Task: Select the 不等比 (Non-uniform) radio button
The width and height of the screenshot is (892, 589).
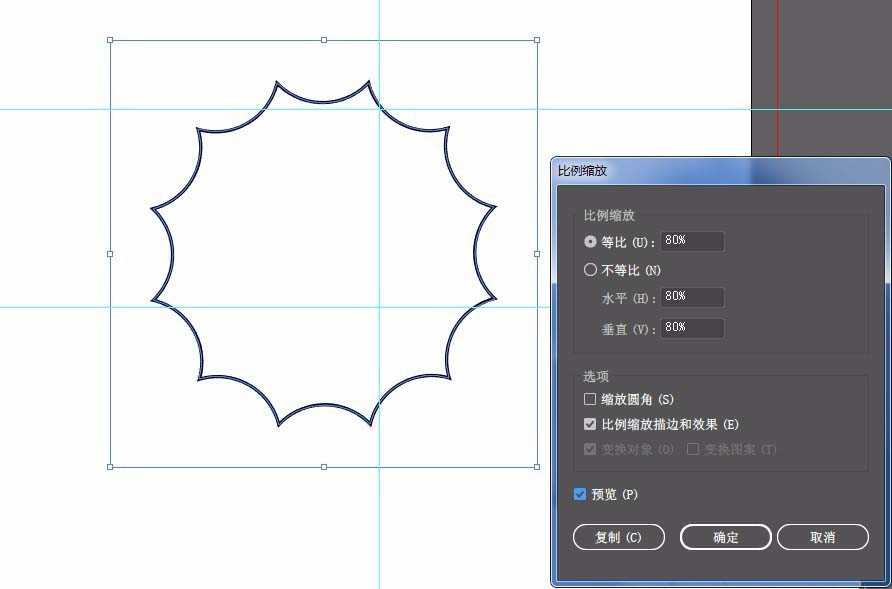Action: click(590, 270)
